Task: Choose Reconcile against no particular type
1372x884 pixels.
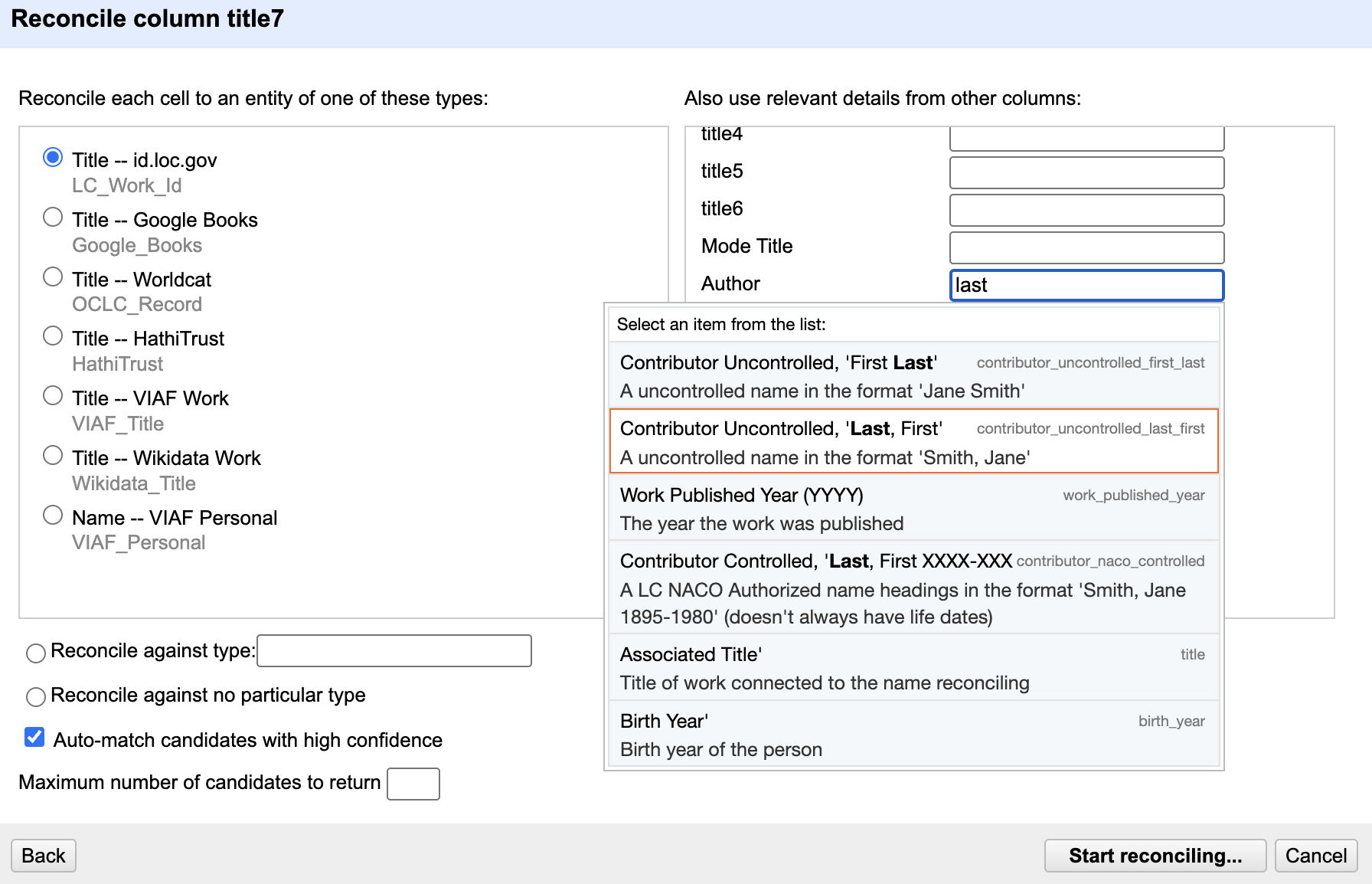Action: (x=36, y=697)
